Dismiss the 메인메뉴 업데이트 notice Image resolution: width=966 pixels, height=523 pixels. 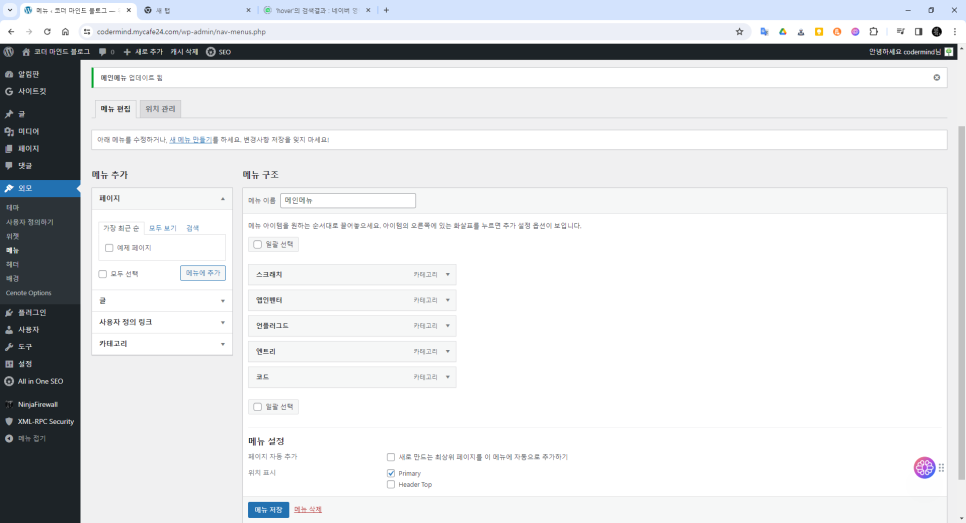coord(936,78)
